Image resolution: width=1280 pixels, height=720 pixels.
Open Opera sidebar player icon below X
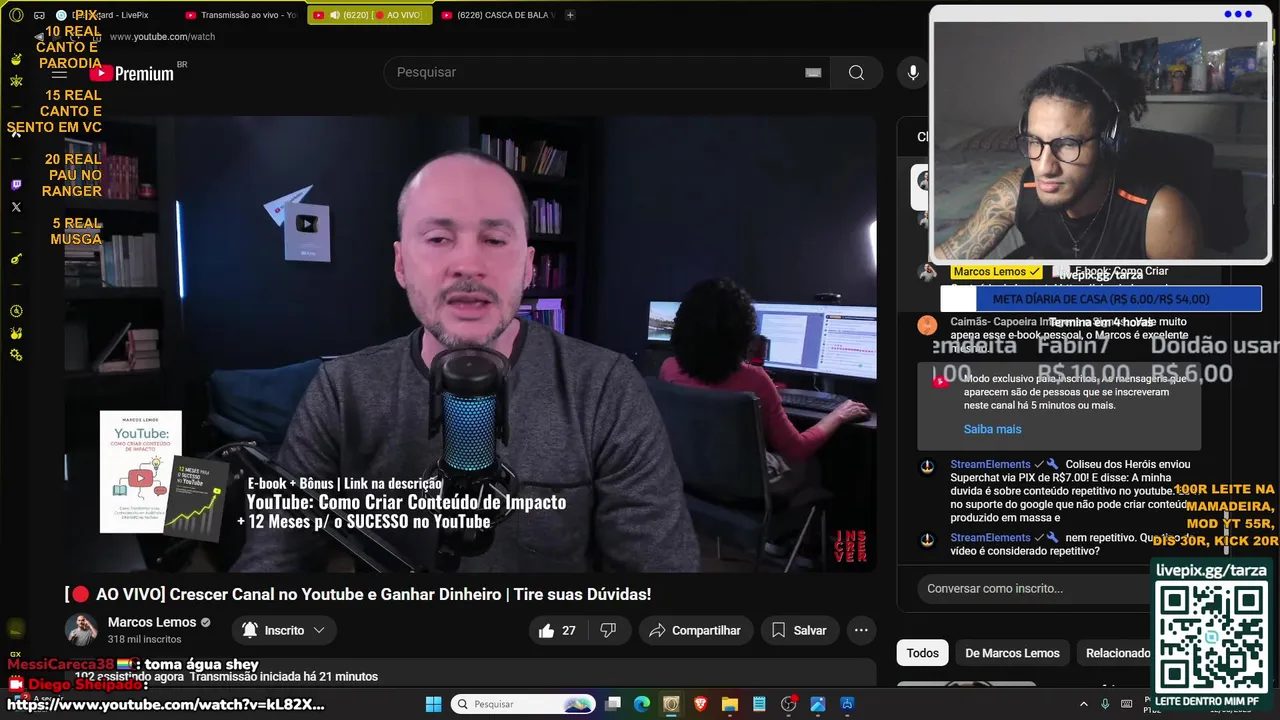pyautogui.click(x=16, y=259)
